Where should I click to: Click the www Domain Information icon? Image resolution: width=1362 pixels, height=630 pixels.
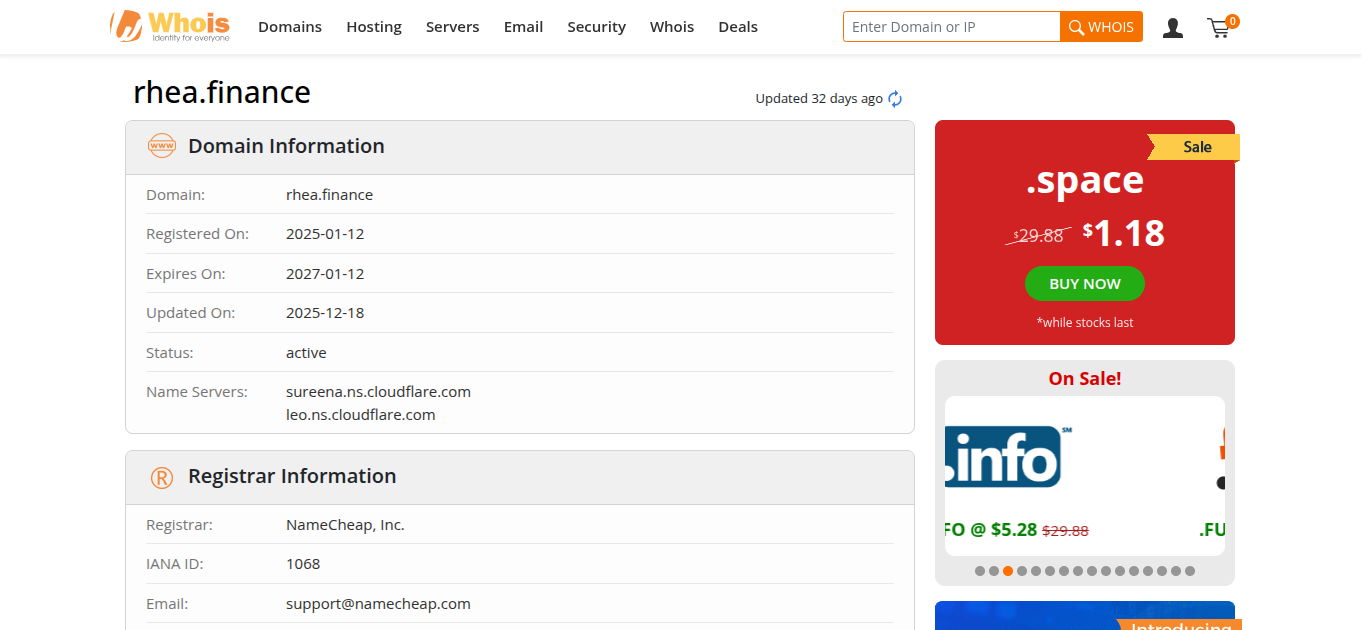(x=161, y=146)
